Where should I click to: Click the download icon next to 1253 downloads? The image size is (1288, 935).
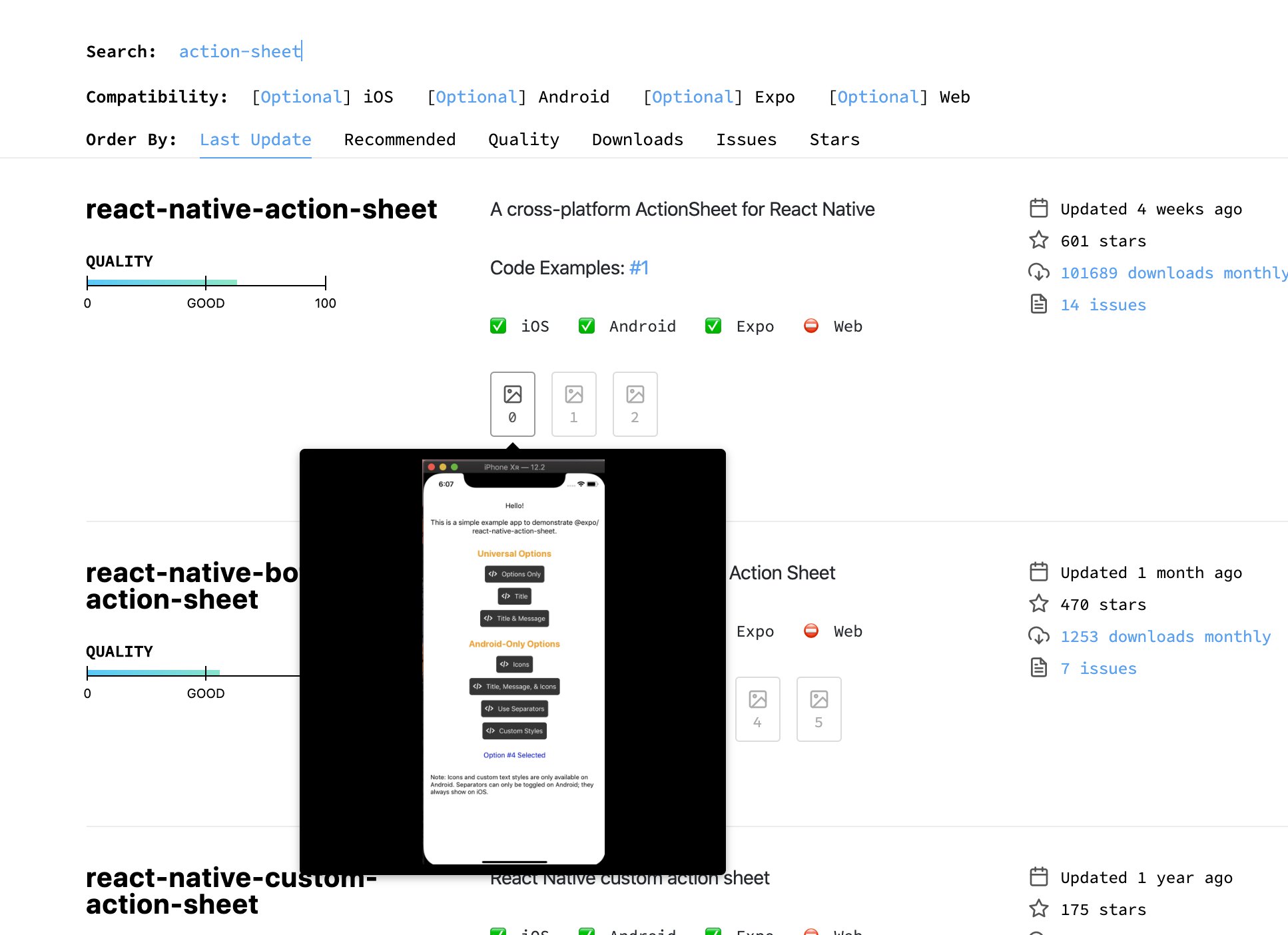1039,636
